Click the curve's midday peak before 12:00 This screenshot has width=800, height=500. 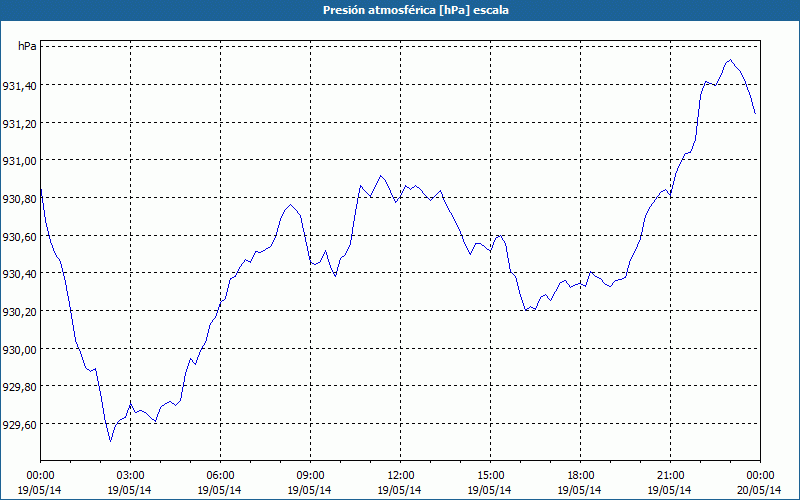(380, 176)
